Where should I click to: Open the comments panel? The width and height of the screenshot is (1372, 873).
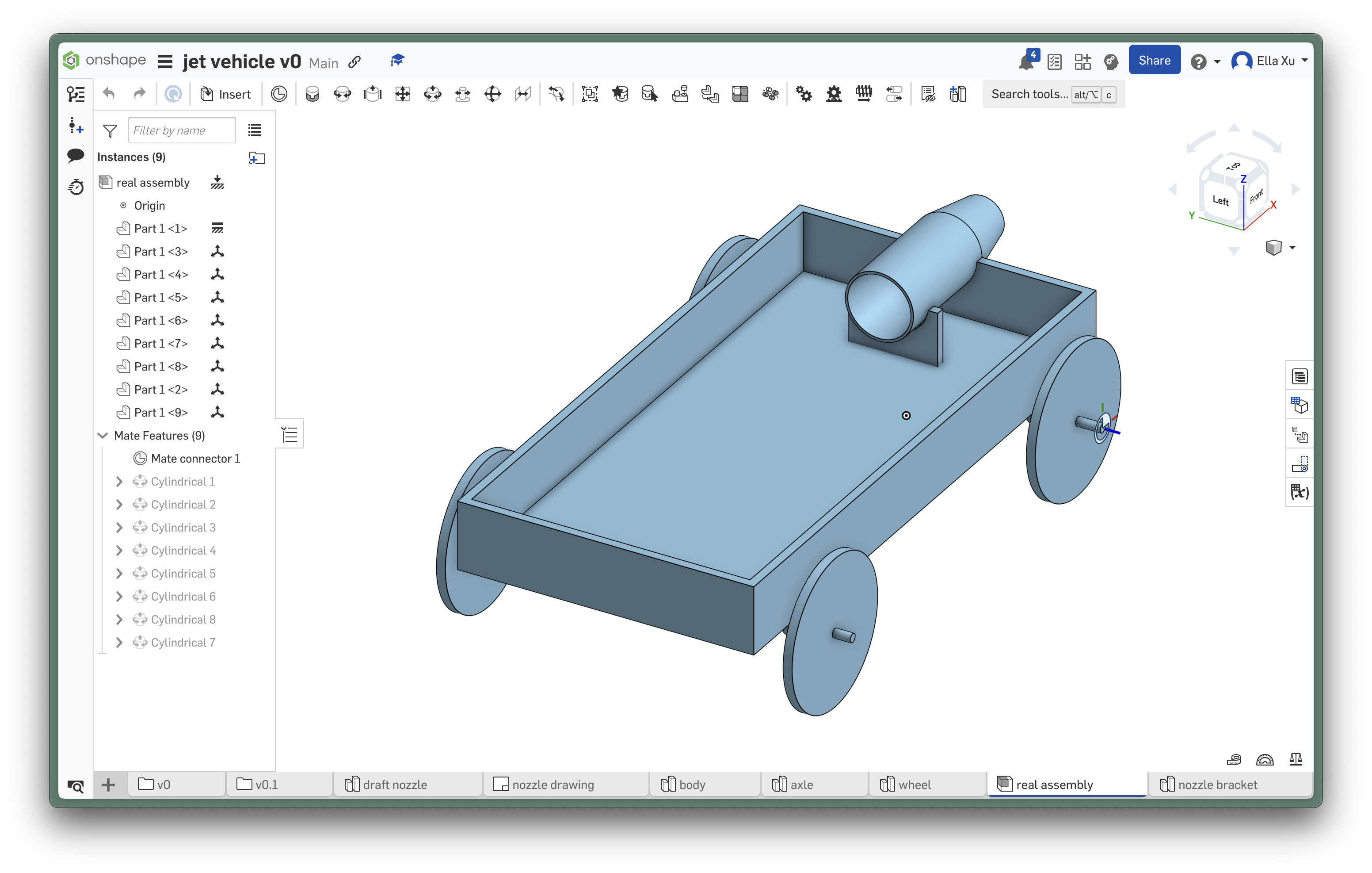coord(75,155)
